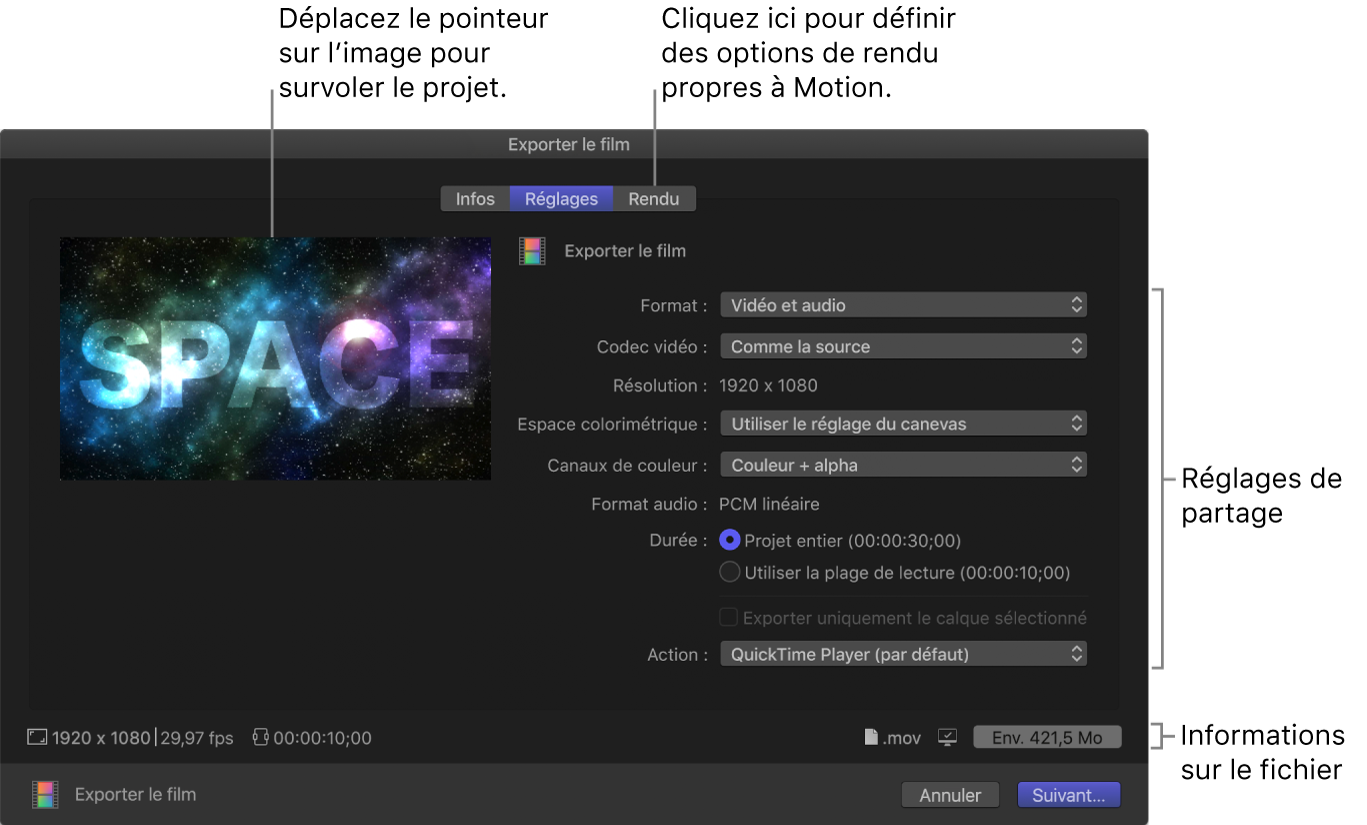Open the Canaux de couleur dropdown

(x=902, y=464)
